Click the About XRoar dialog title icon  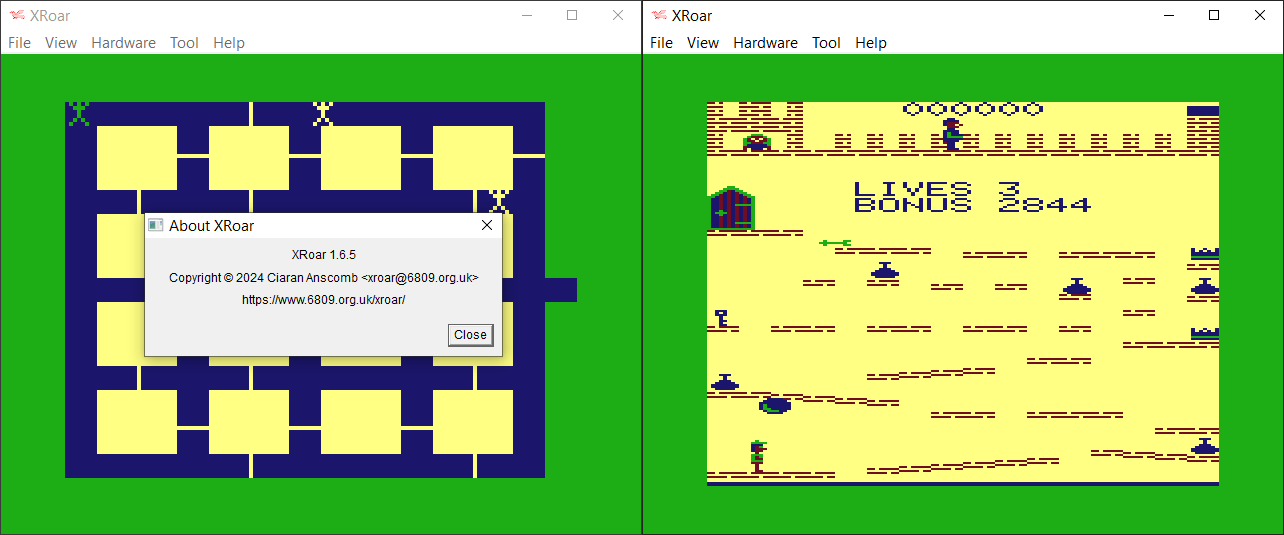click(x=155, y=225)
